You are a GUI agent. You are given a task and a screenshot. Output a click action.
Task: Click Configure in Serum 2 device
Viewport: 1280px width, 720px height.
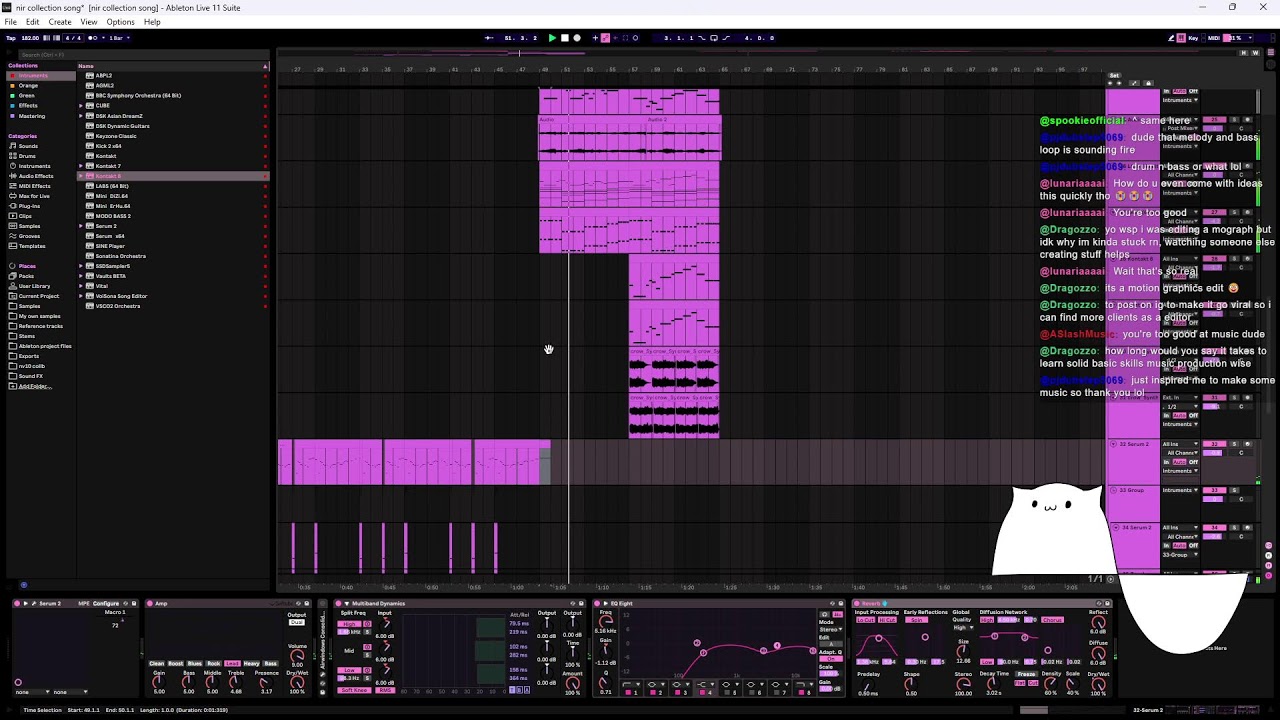tap(106, 603)
